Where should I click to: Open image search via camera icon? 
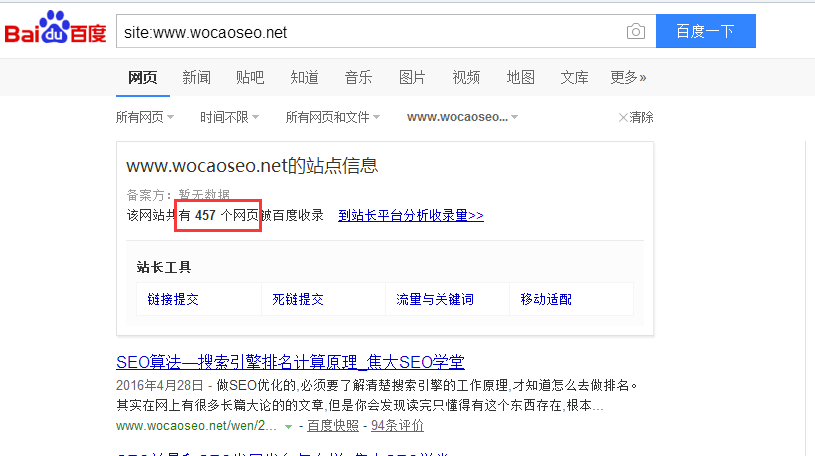(636, 31)
